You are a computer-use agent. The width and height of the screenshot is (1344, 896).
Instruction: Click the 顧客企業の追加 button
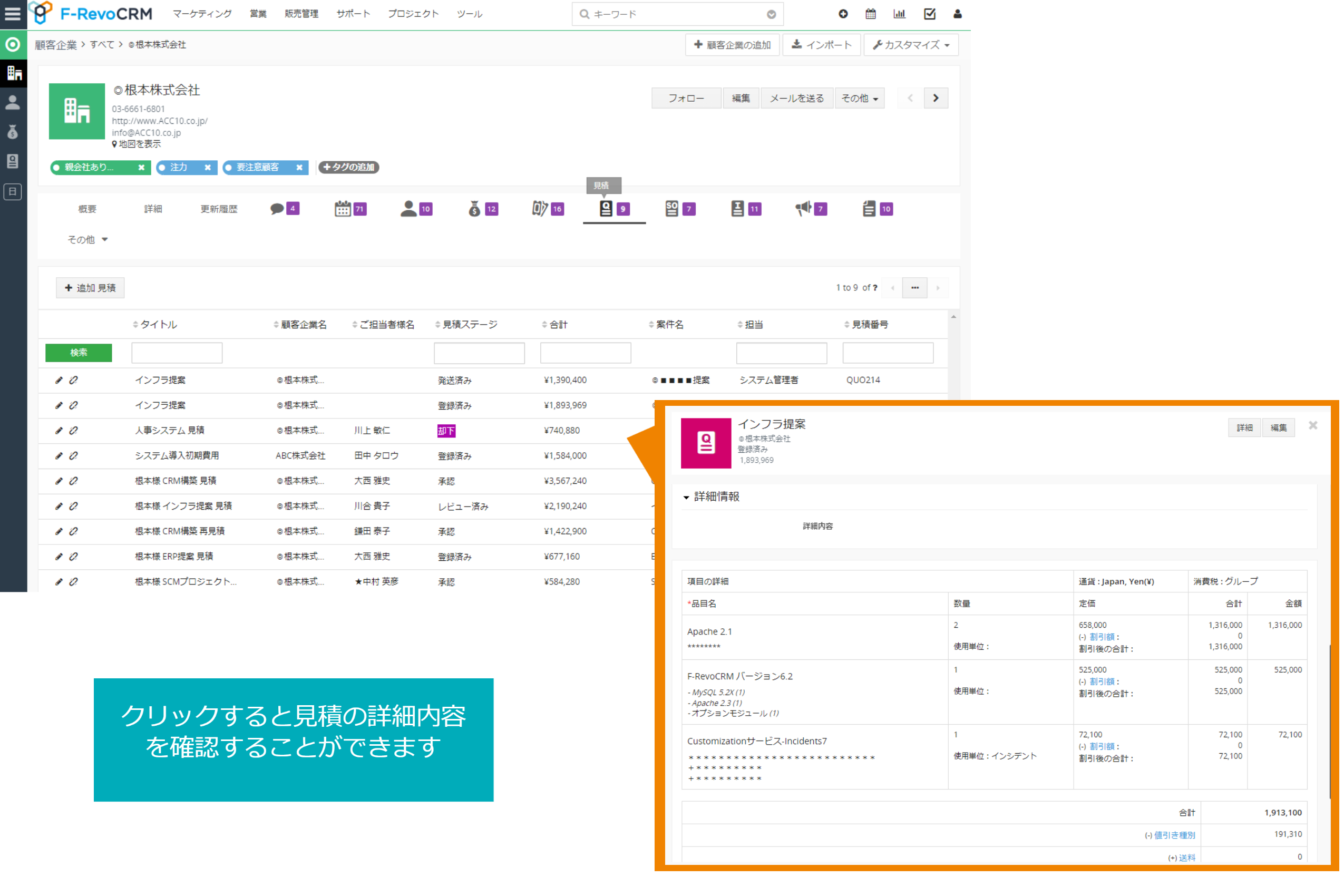coord(732,45)
